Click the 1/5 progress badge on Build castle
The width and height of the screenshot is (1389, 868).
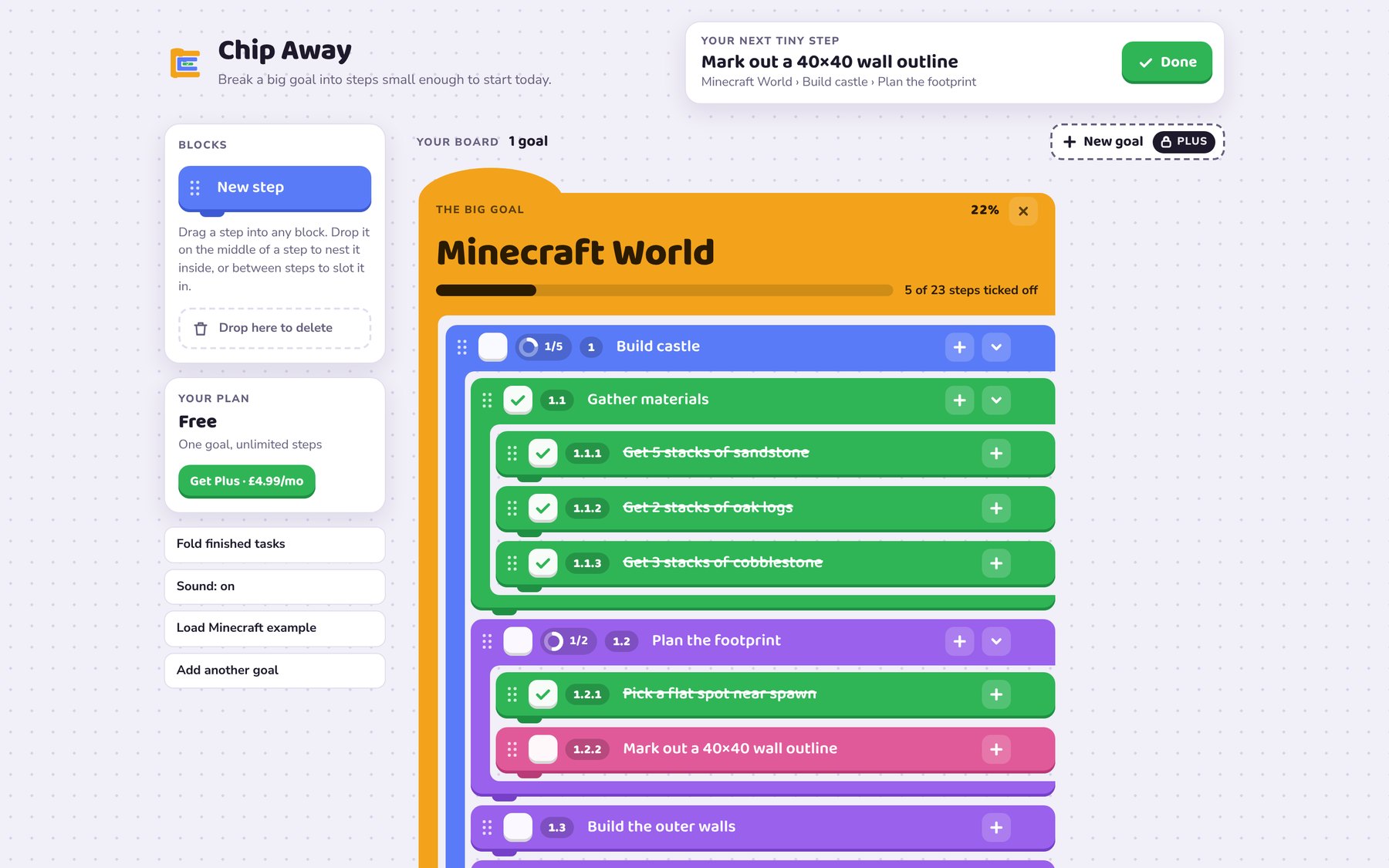coord(543,347)
